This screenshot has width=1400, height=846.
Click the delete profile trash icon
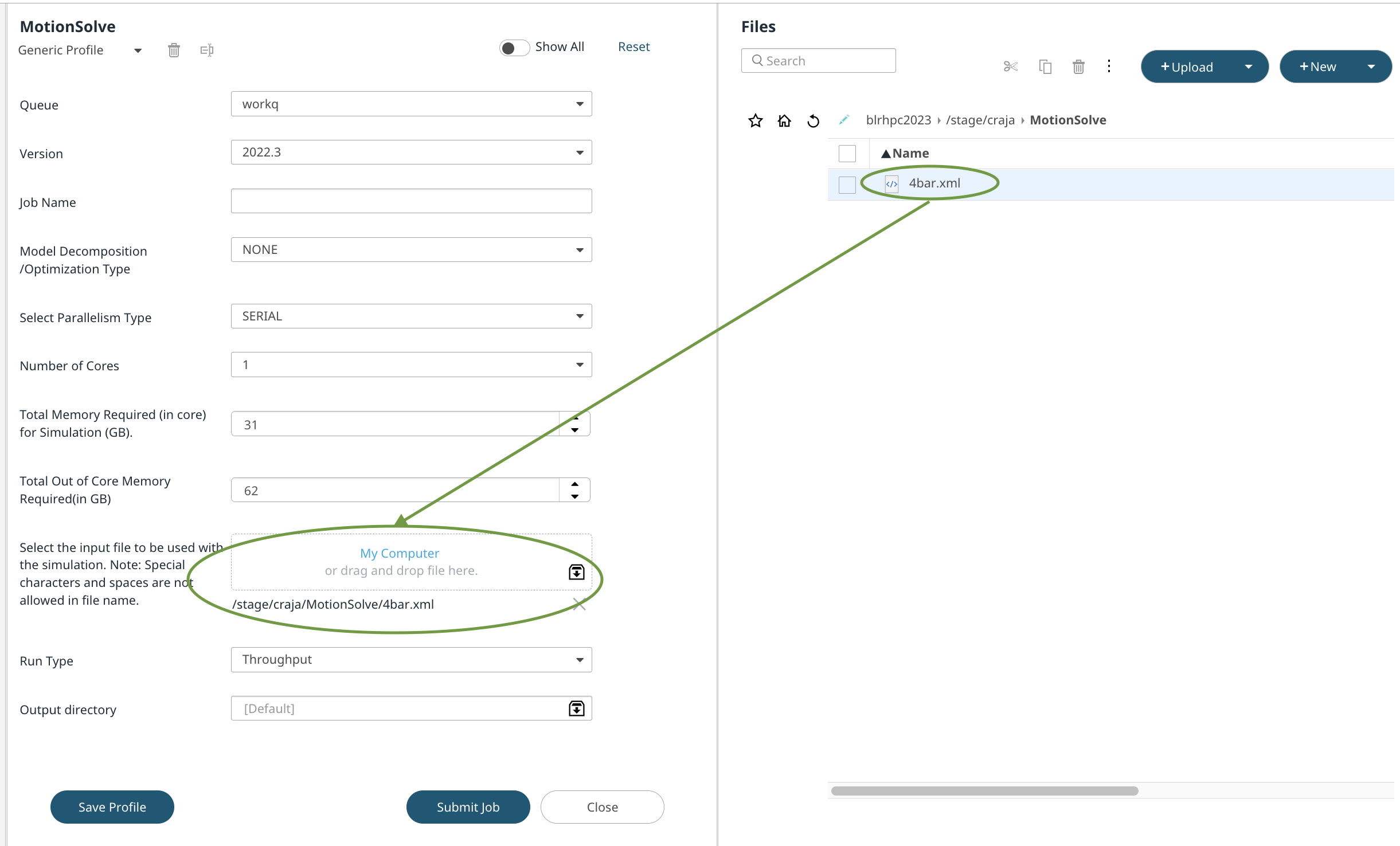[x=174, y=50]
